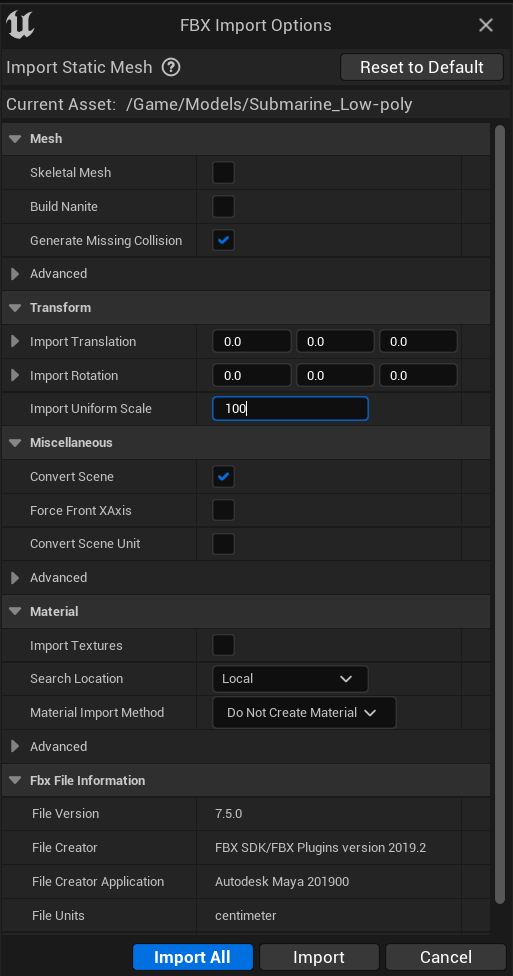
Task: Click the Unreal Engine logo icon
Action: 20,25
